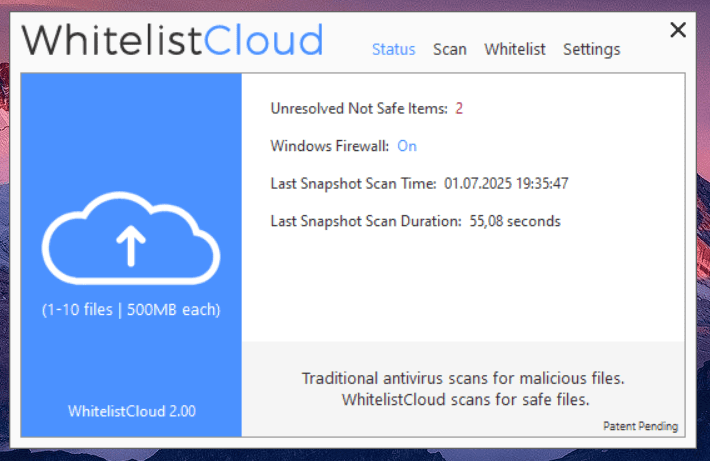The height and width of the screenshot is (461, 710).
Task: Click 'Traditional antivirus scans for malicious files' text
Action: point(463,379)
